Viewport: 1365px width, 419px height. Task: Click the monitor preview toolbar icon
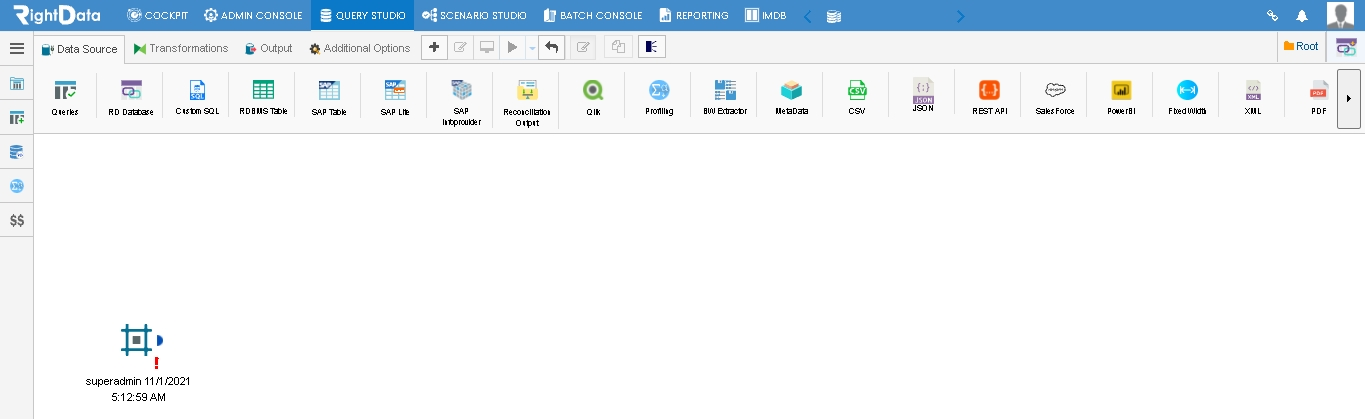(487, 47)
